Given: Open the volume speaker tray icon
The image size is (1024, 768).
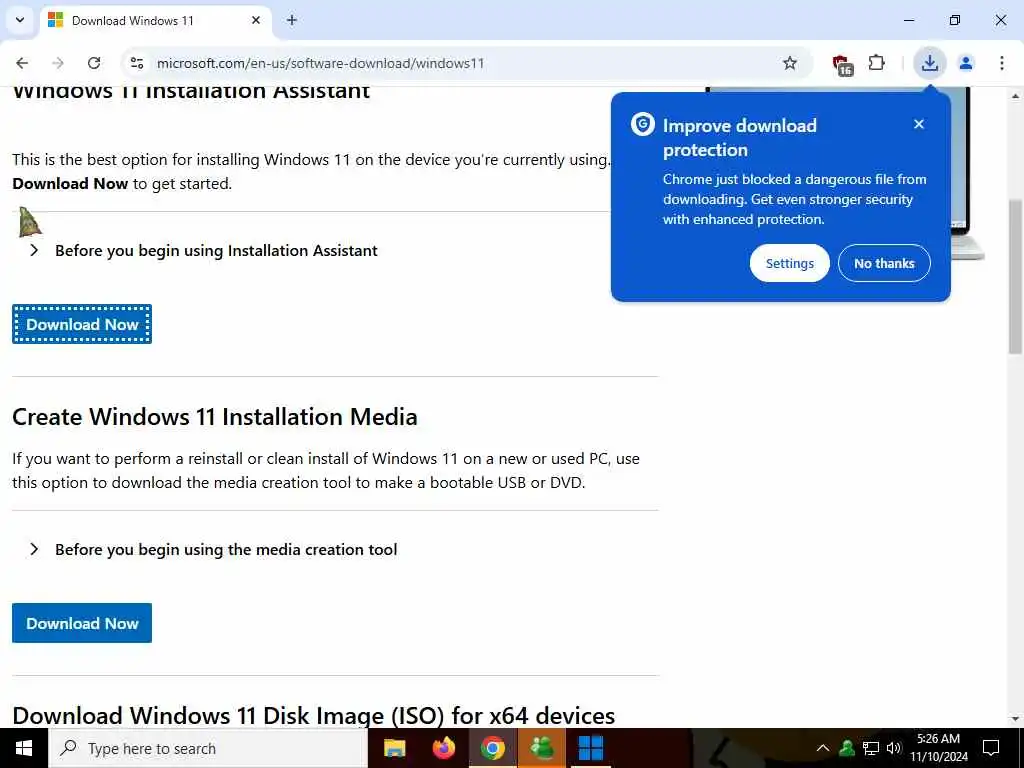Looking at the screenshot, I should tap(893, 748).
